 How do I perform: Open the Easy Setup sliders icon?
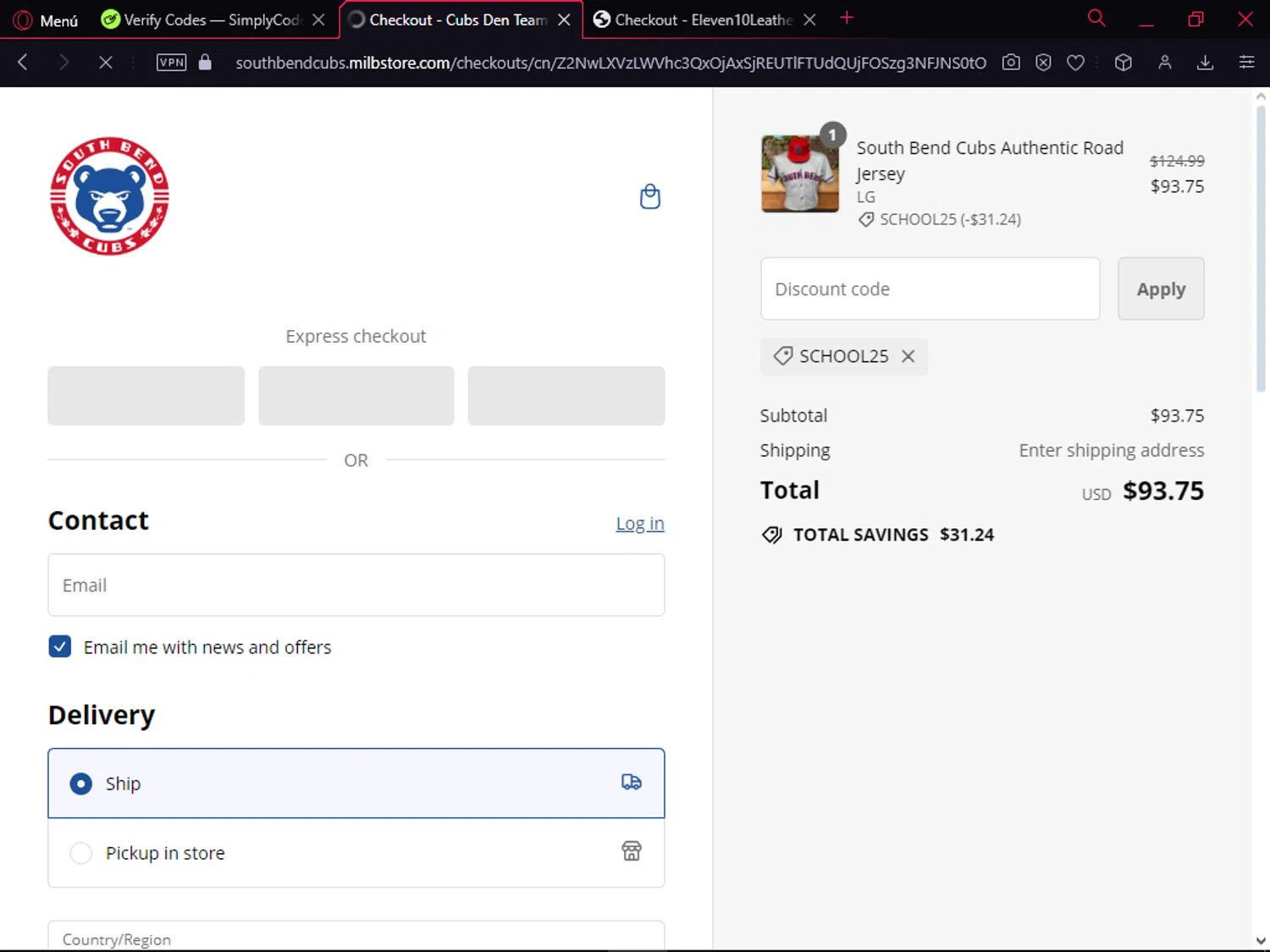[x=1246, y=62]
